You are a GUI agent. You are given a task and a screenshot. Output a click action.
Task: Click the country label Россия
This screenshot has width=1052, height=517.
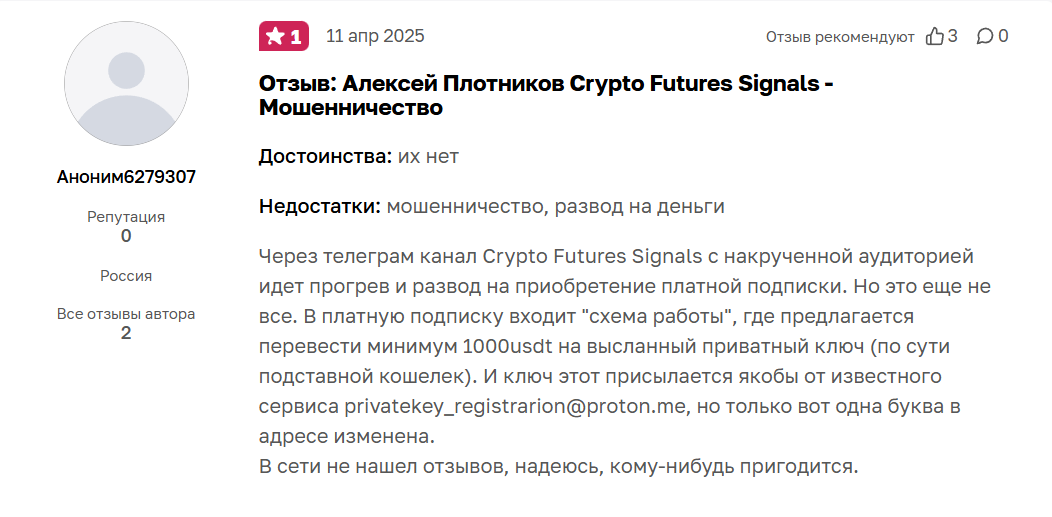(x=126, y=275)
